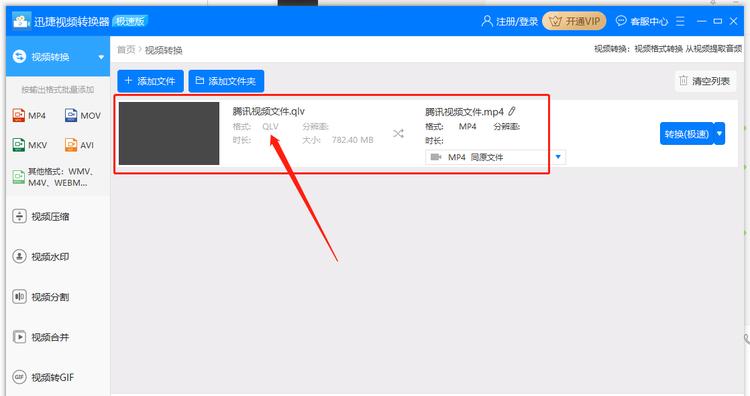Viewport: 750px width, 396px height.
Task: Expand the 视频转换 sidebar dropdown
Action: point(101,57)
